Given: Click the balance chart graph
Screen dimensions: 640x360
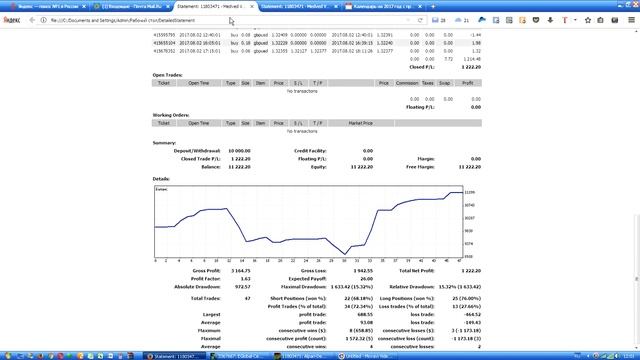Looking at the screenshot, I should pos(309,221).
